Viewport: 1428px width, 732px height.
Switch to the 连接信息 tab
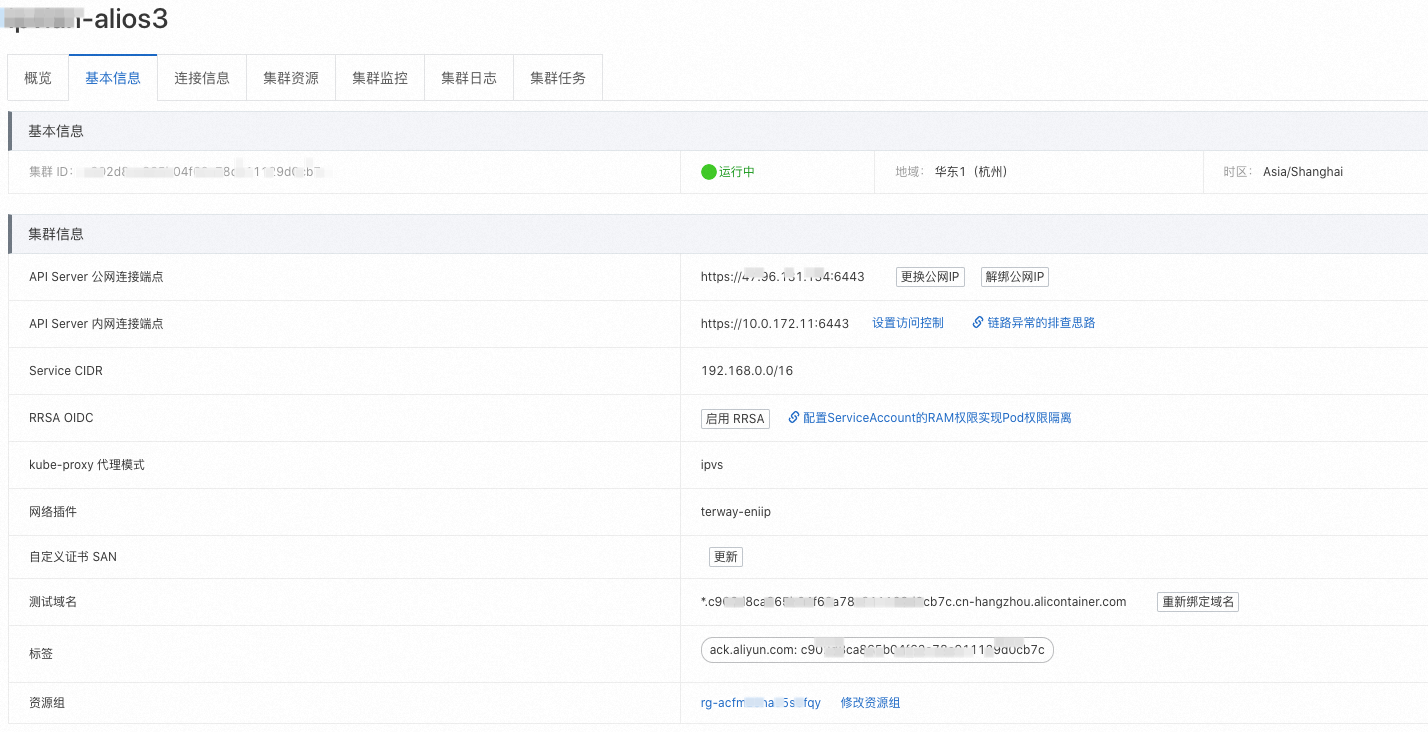point(202,78)
